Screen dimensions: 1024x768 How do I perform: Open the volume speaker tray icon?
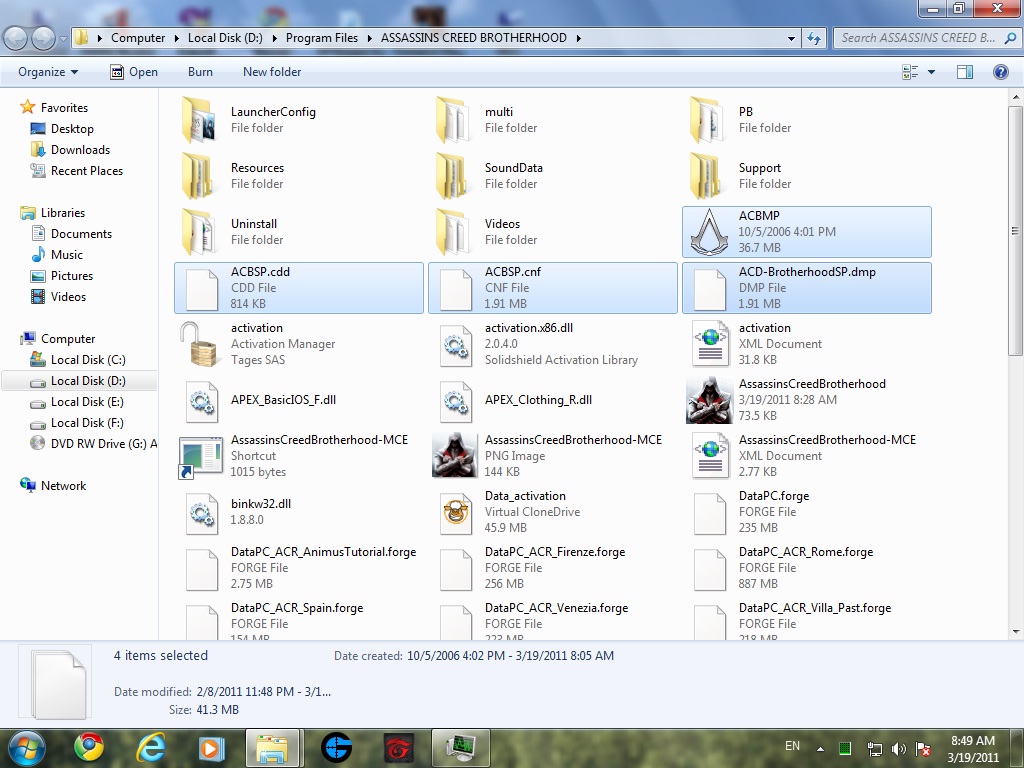[x=899, y=749]
